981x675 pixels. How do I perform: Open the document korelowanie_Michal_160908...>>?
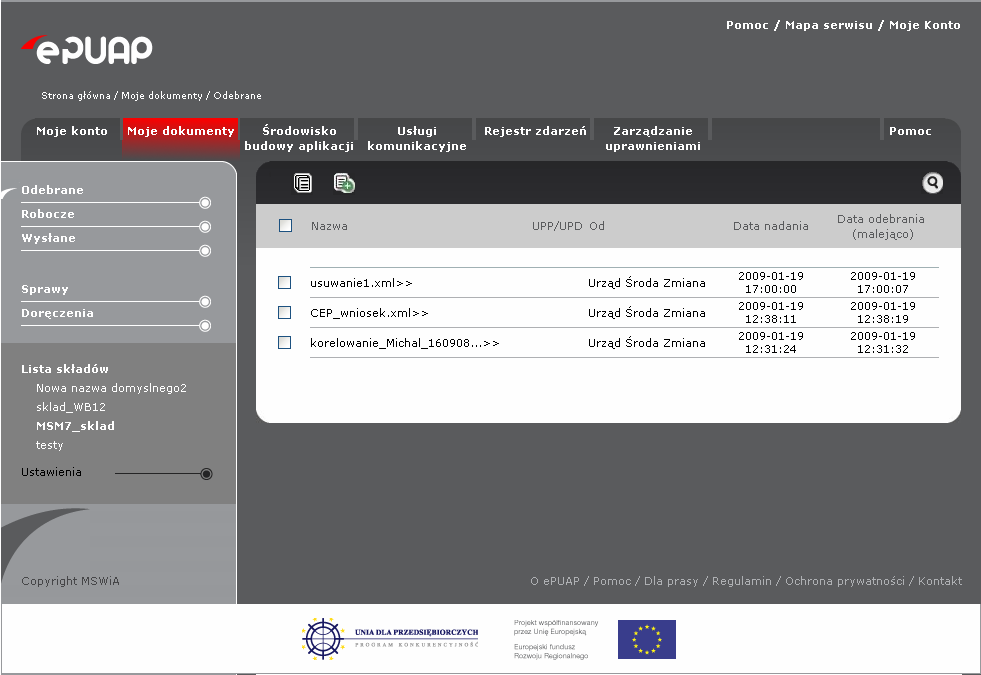405,343
